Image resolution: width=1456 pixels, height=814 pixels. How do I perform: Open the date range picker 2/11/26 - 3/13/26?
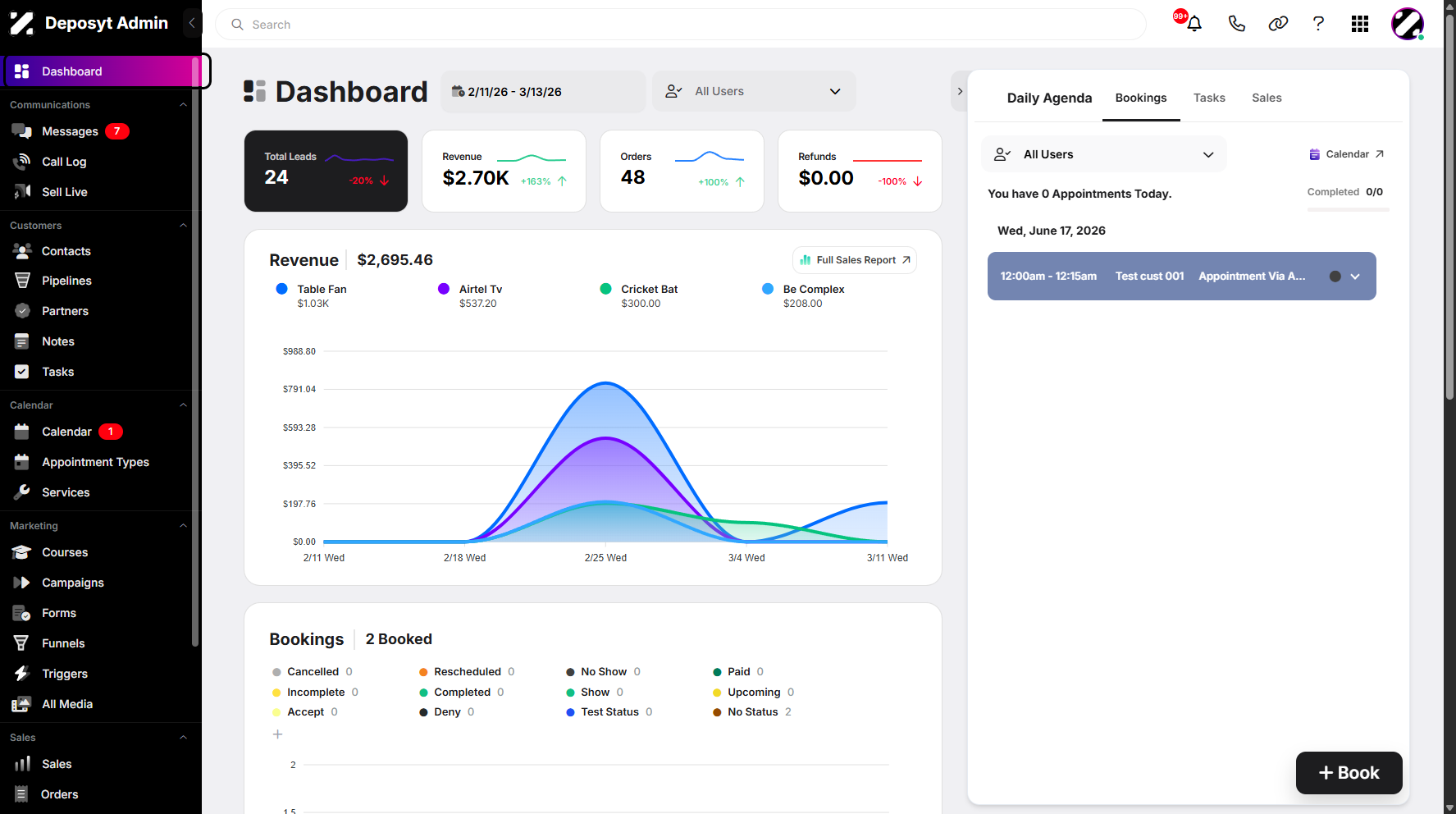[x=543, y=91]
